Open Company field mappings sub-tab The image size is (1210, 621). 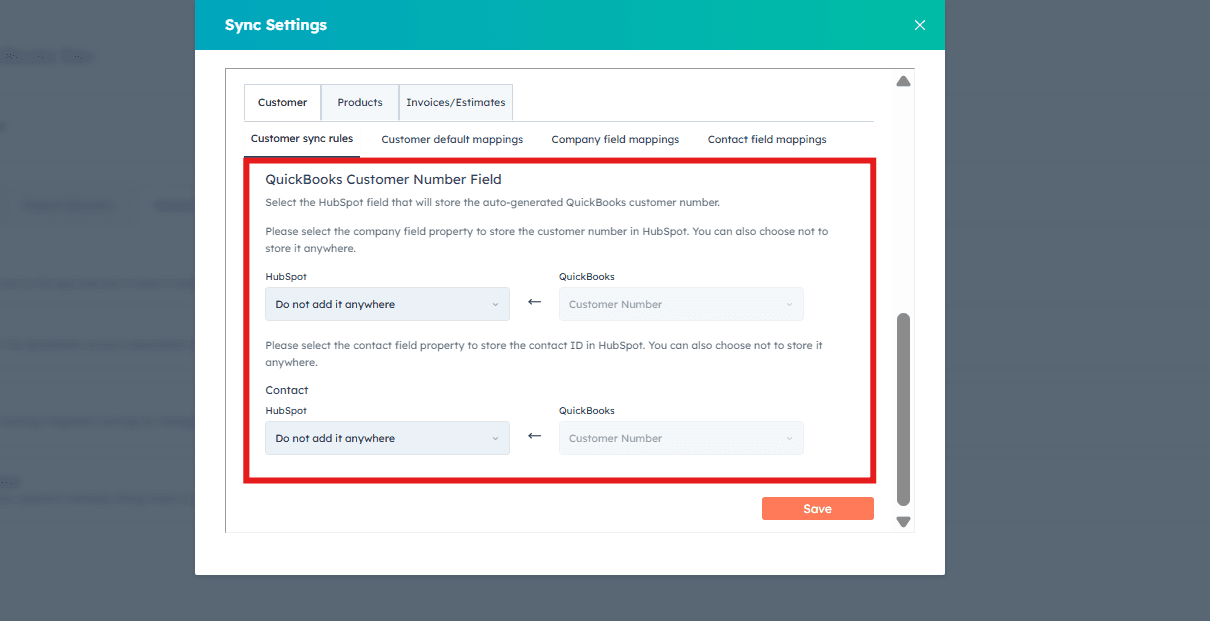615,140
